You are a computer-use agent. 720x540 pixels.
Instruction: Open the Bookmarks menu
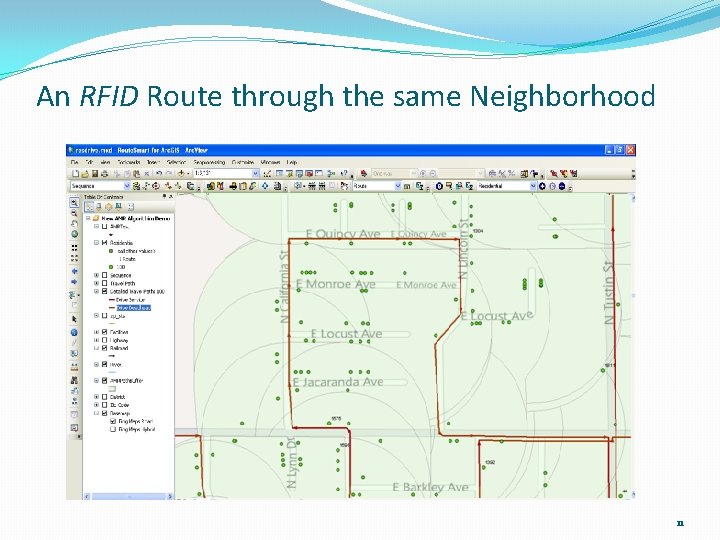click(129, 162)
